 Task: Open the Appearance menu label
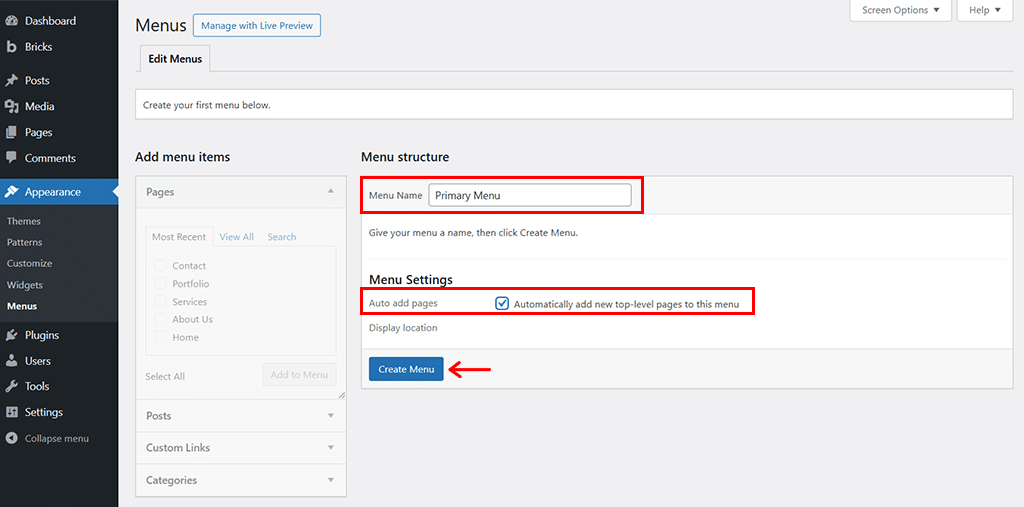click(53, 192)
